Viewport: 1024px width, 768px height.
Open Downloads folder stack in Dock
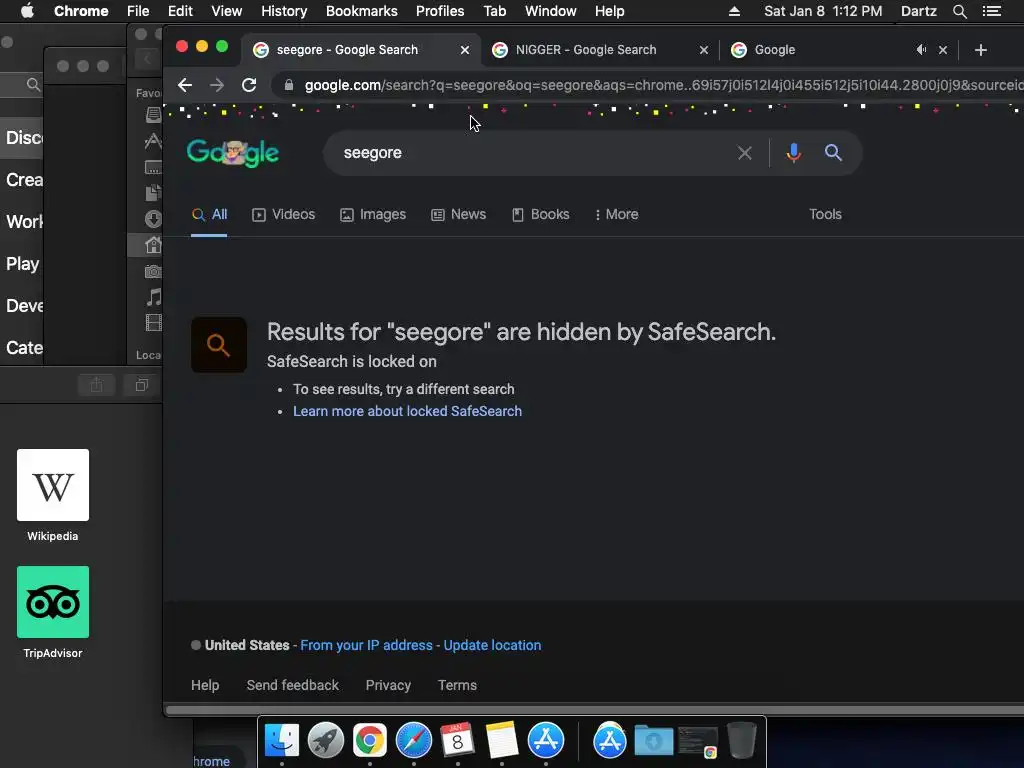tap(654, 741)
